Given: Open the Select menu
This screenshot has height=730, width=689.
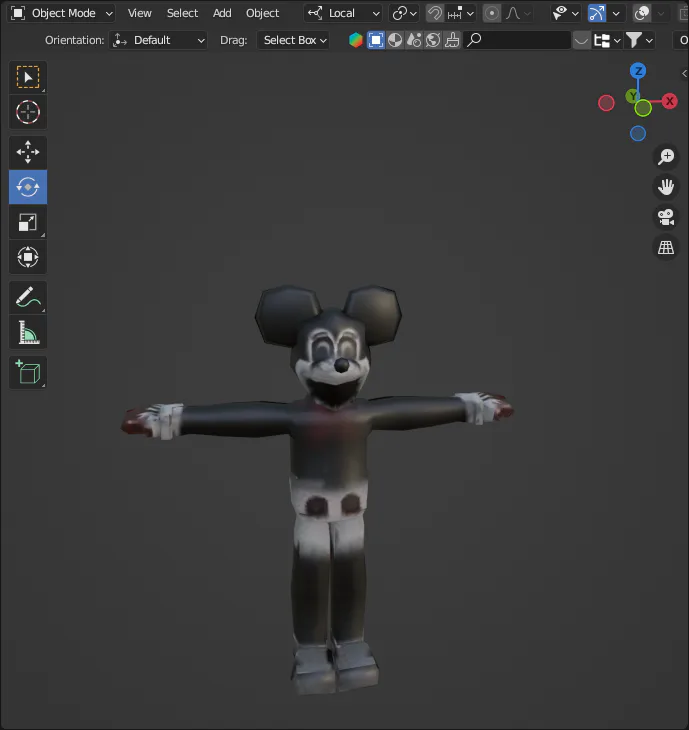Looking at the screenshot, I should (x=182, y=14).
